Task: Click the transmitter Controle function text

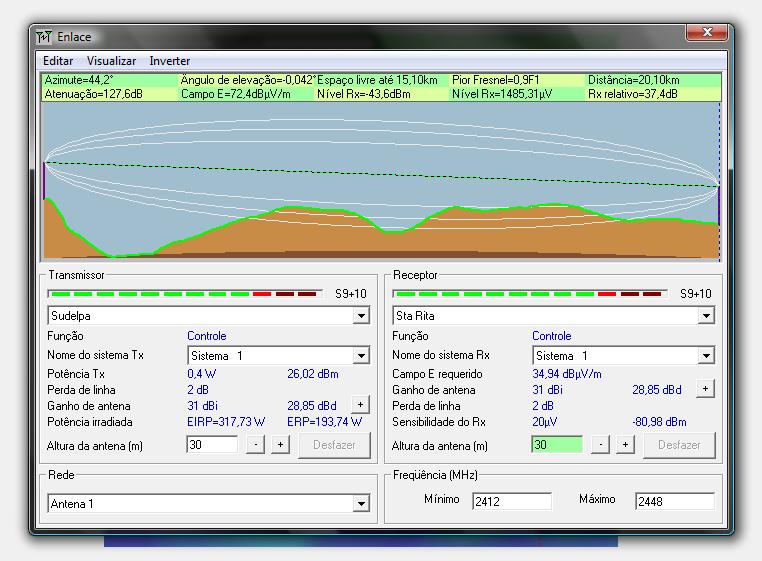Action: (207, 336)
